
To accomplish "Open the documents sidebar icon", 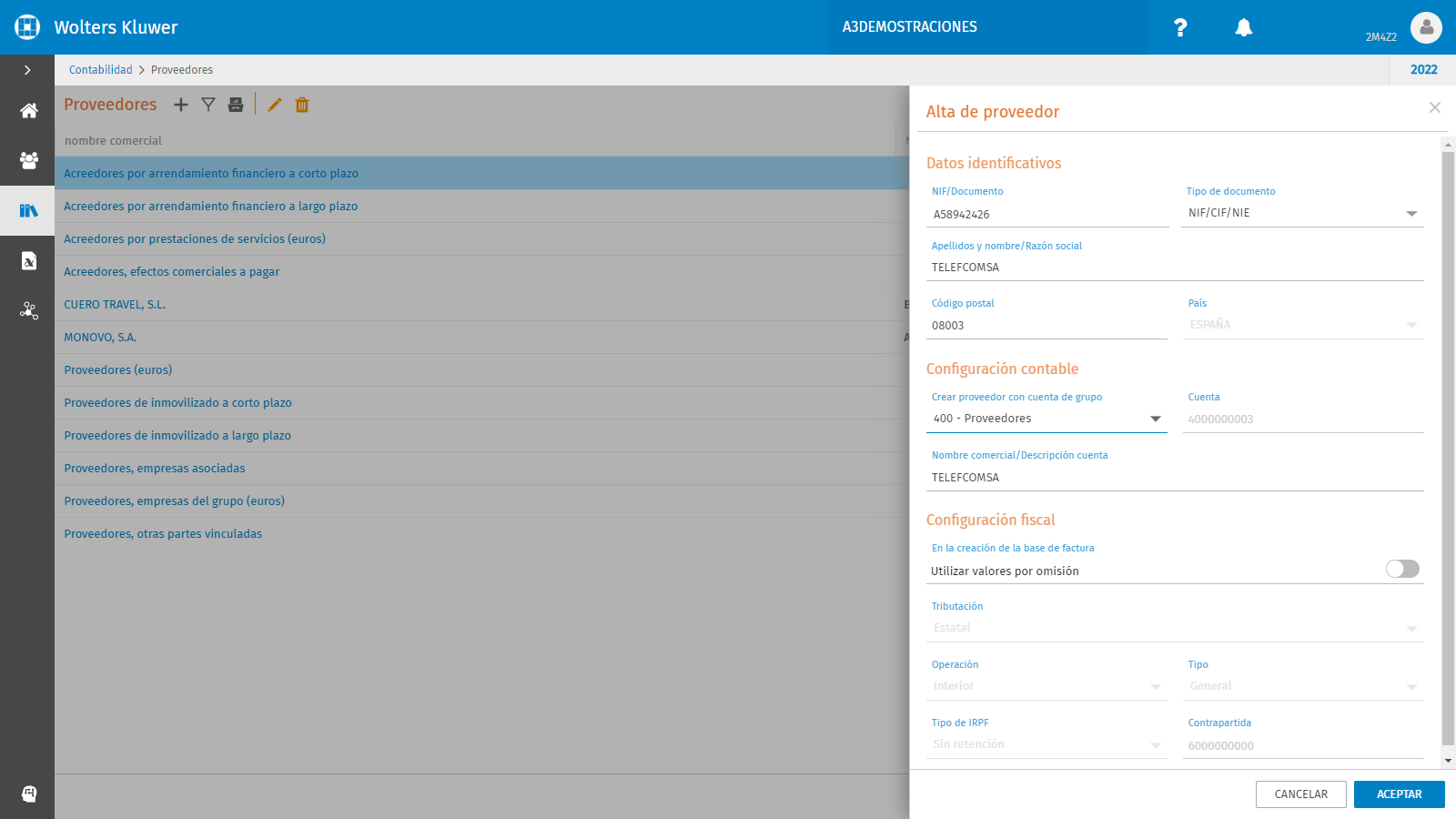I will [28, 261].
